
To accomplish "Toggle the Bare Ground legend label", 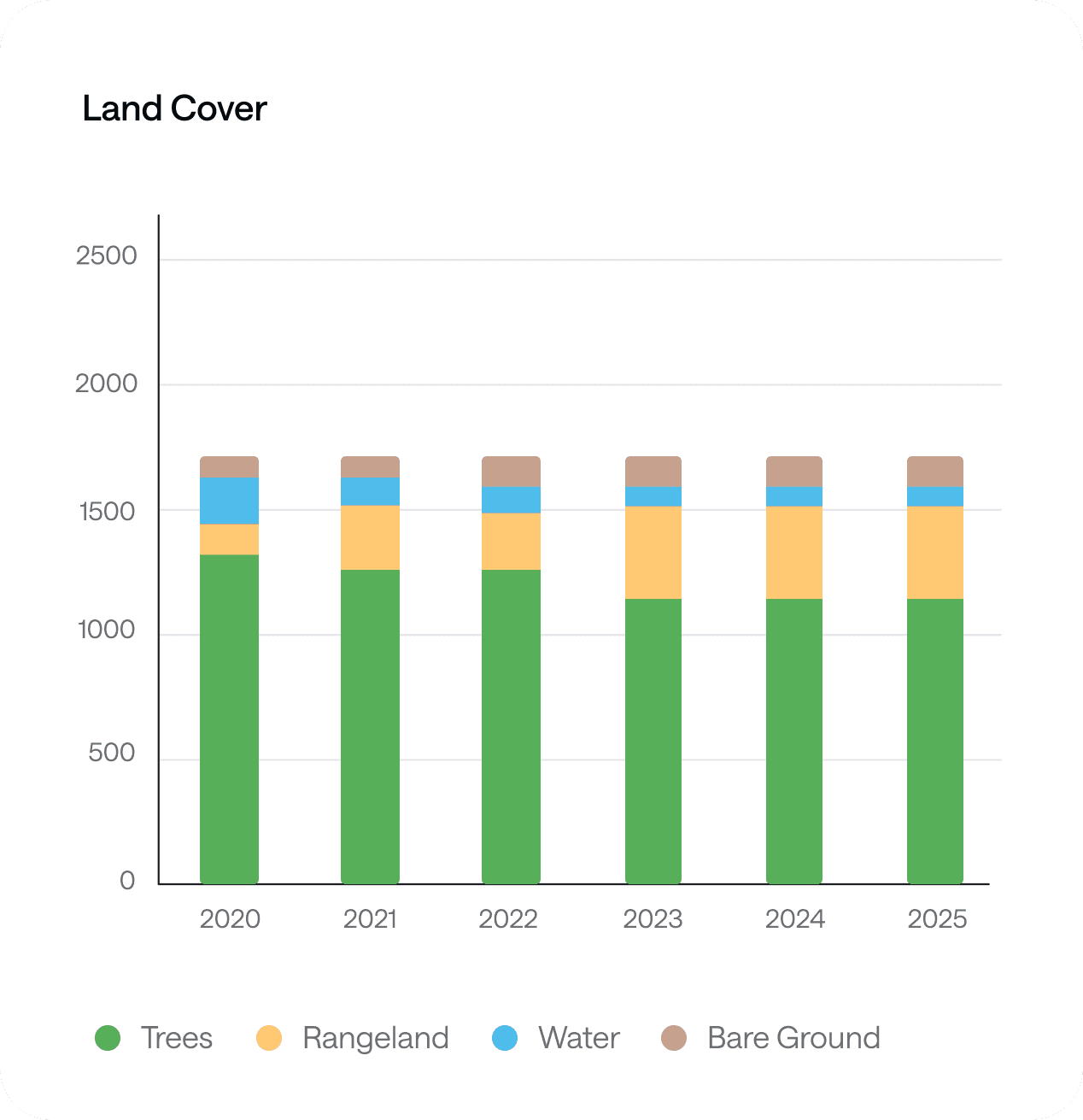I will tap(793, 1038).
